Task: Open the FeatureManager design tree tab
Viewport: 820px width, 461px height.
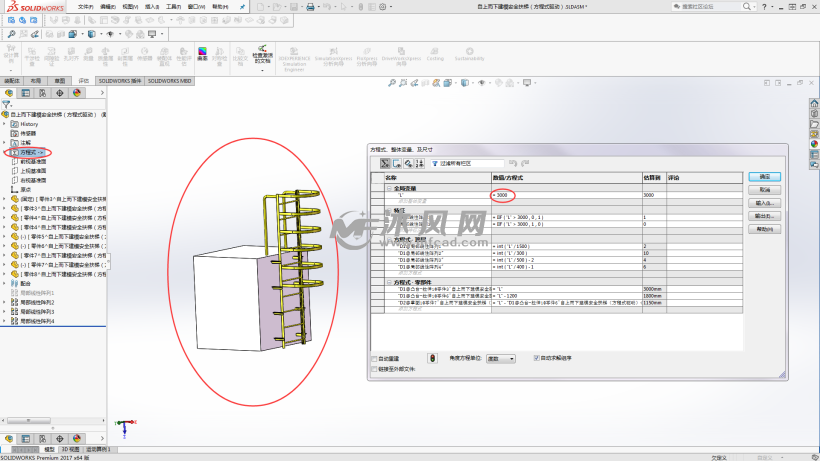Action: click(x=9, y=93)
